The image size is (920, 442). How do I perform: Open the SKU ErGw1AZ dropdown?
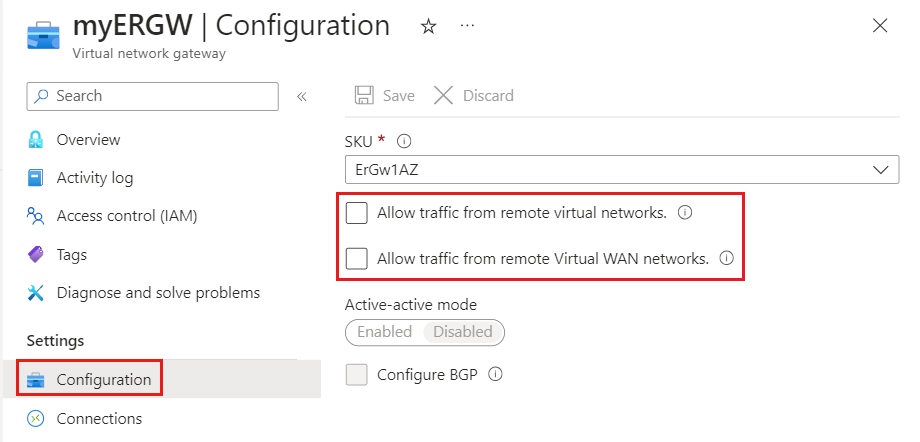coord(621,170)
